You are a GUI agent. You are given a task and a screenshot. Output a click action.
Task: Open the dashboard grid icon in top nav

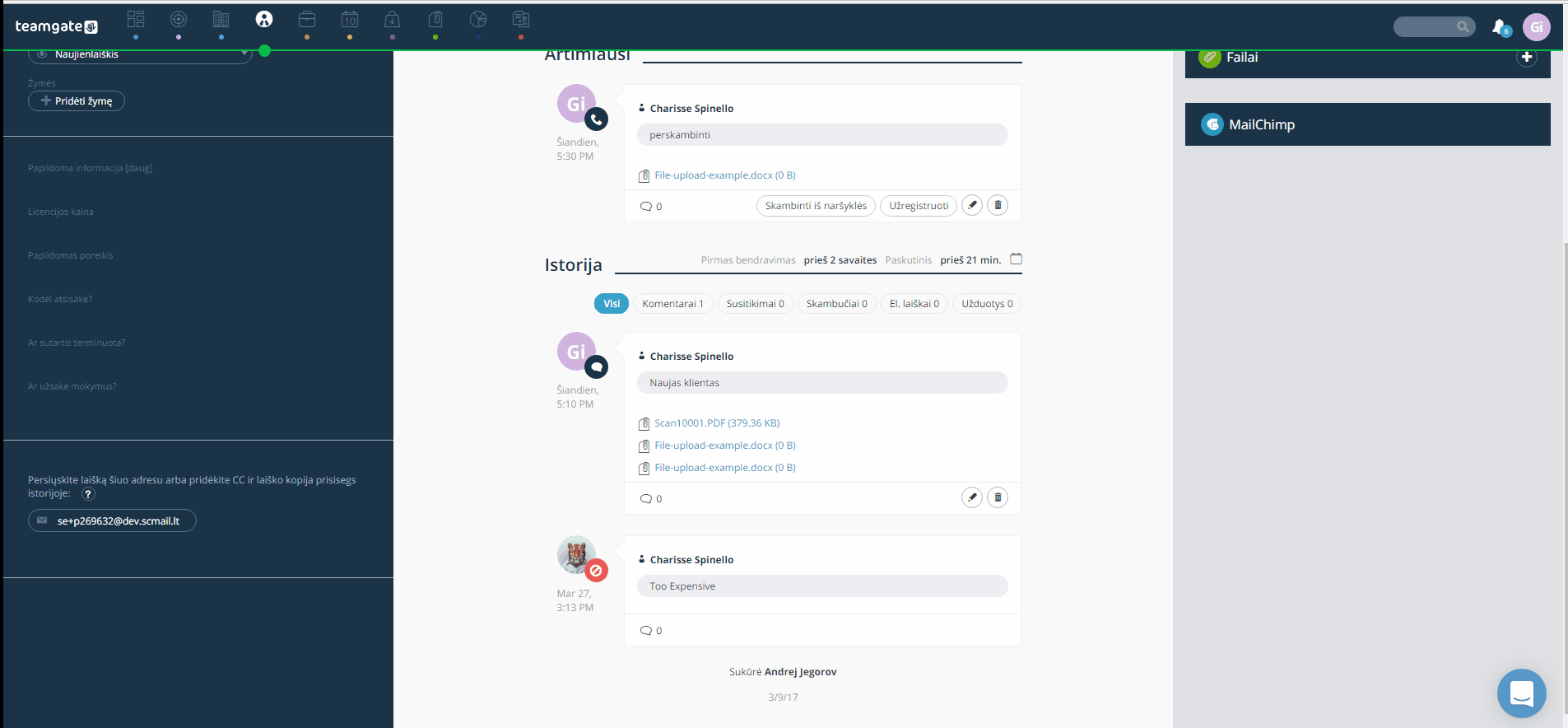click(136, 19)
